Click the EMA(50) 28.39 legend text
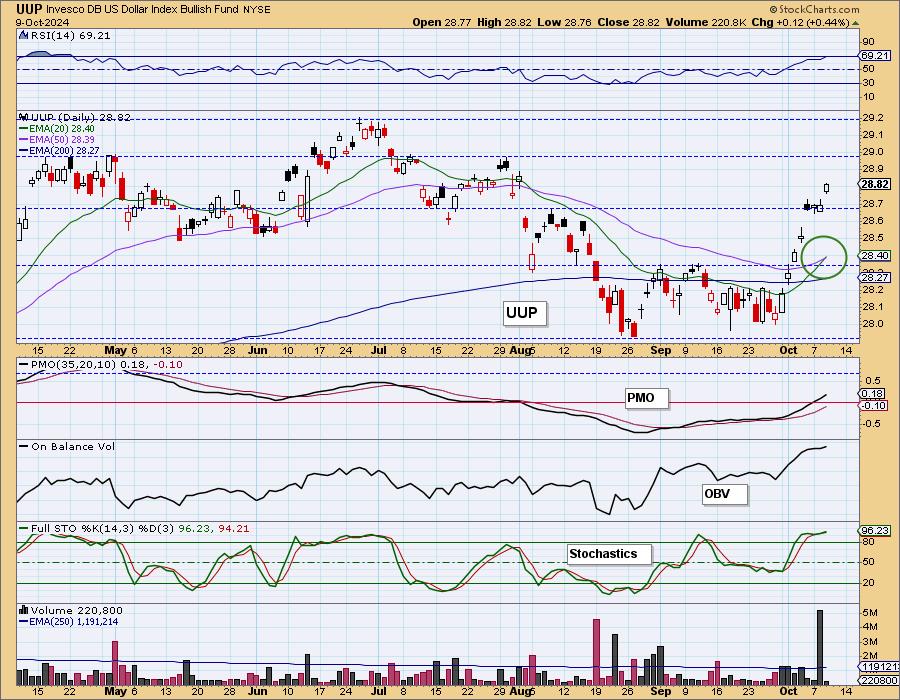Screen dimensions: 900x700 pos(62,140)
